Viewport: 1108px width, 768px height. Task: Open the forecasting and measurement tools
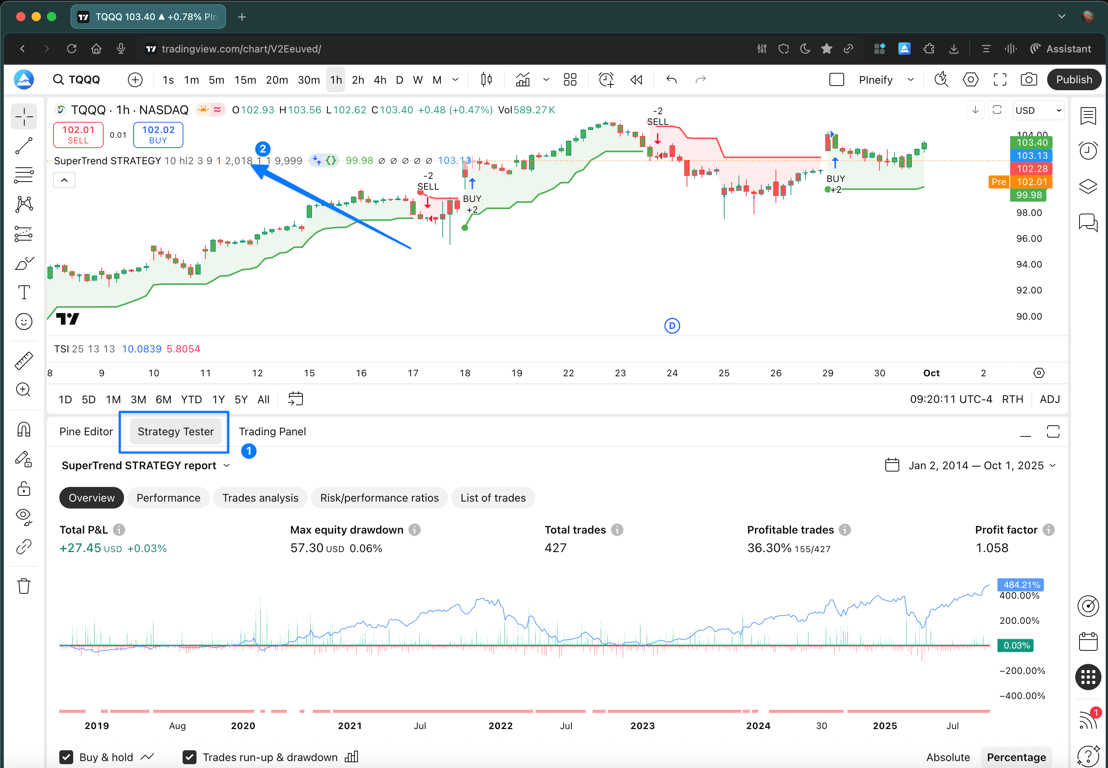[24, 233]
